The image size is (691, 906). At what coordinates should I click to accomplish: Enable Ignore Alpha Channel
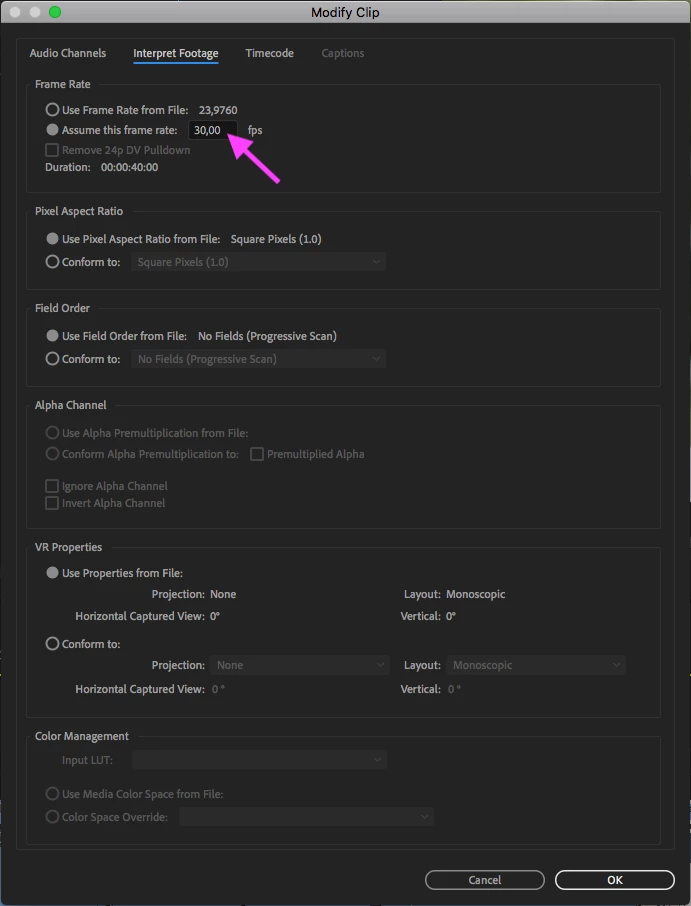[52, 486]
